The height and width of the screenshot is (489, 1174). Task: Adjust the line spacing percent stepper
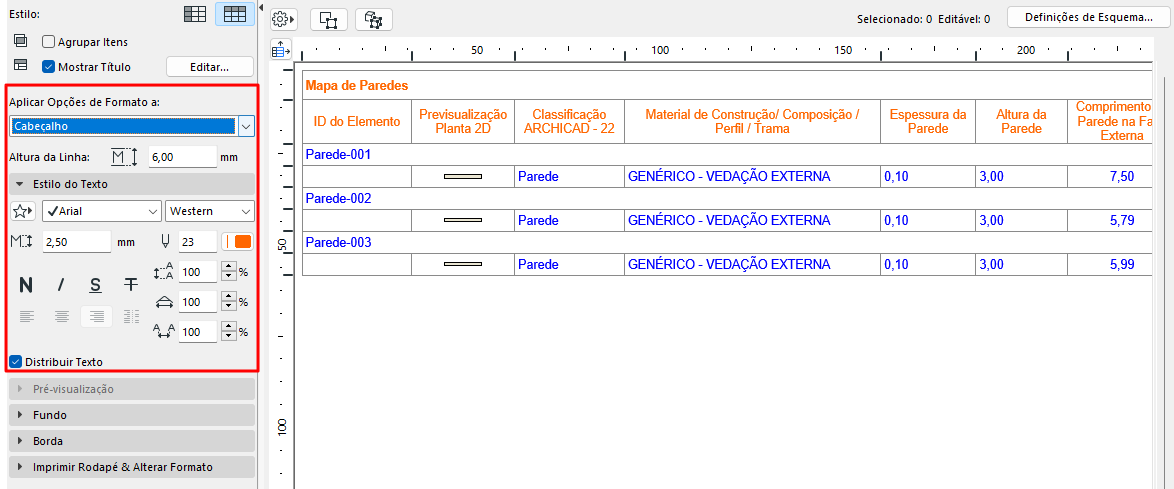[x=230, y=272]
